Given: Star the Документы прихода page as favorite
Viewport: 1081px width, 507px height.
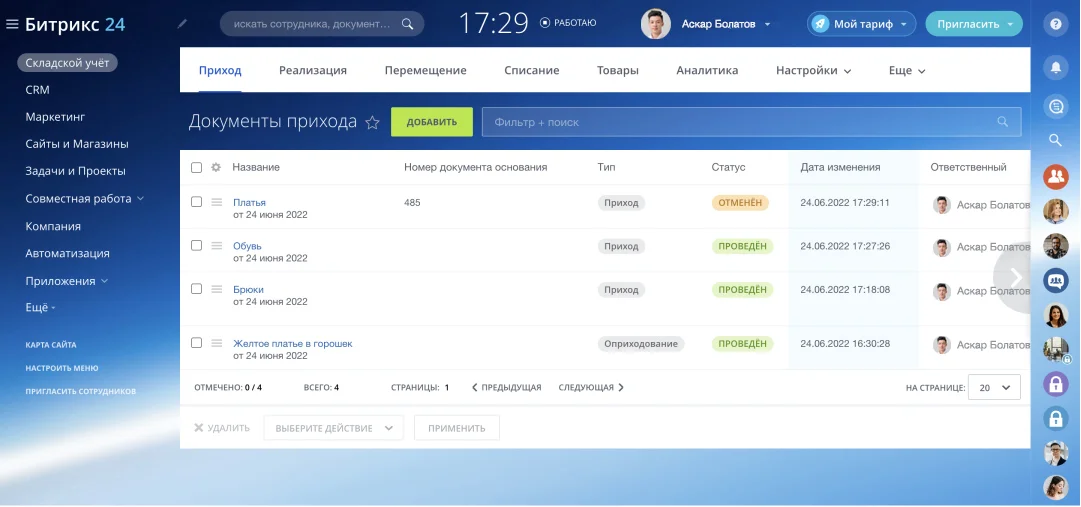Looking at the screenshot, I should pyautogui.click(x=372, y=123).
